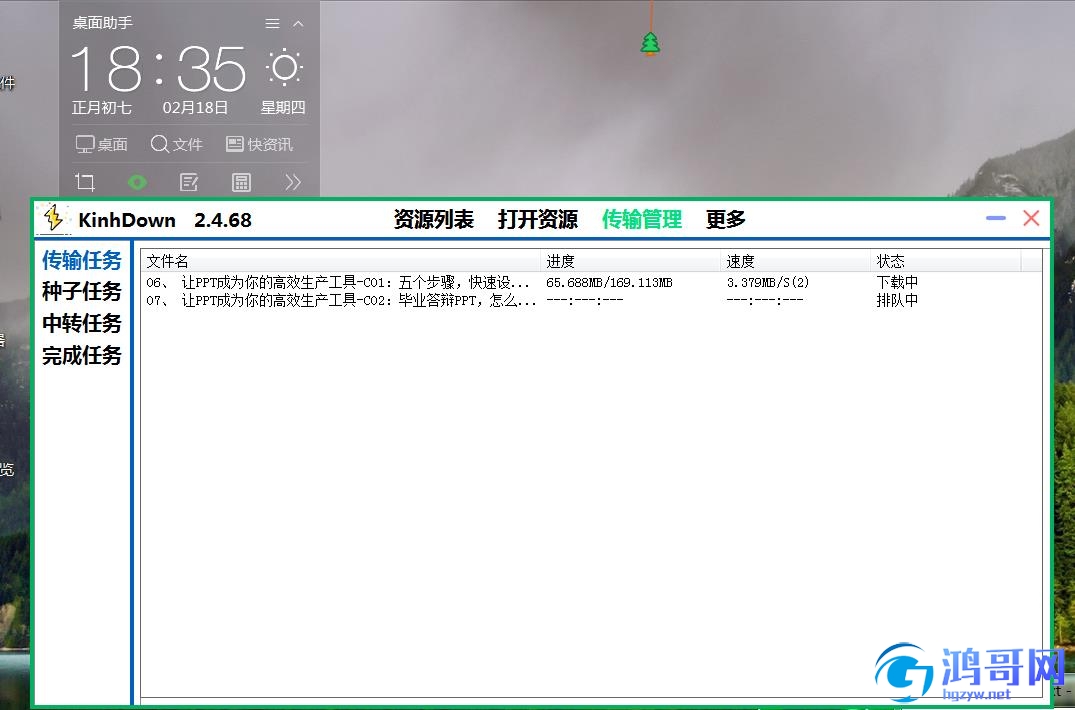Image resolution: width=1075 pixels, height=710 pixels.
Task: Select the 07 PPT queued task row
Action: (590, 300)
